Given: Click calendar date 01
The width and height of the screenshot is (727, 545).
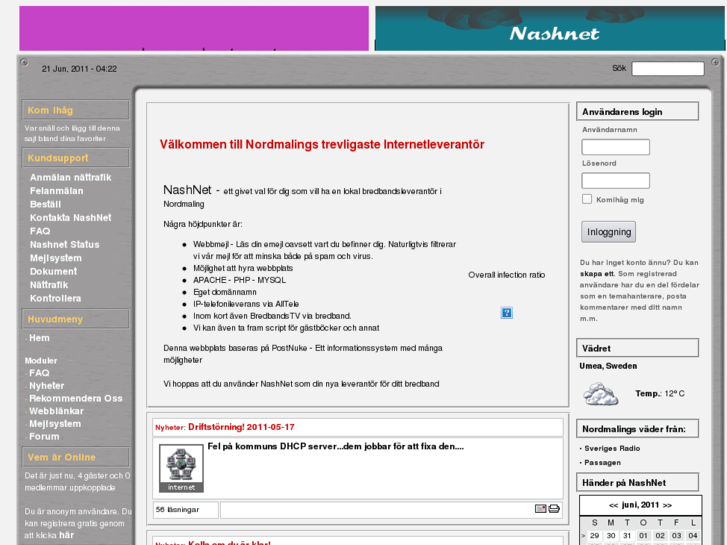Looking at the screenshot, I should coord(643,536).
